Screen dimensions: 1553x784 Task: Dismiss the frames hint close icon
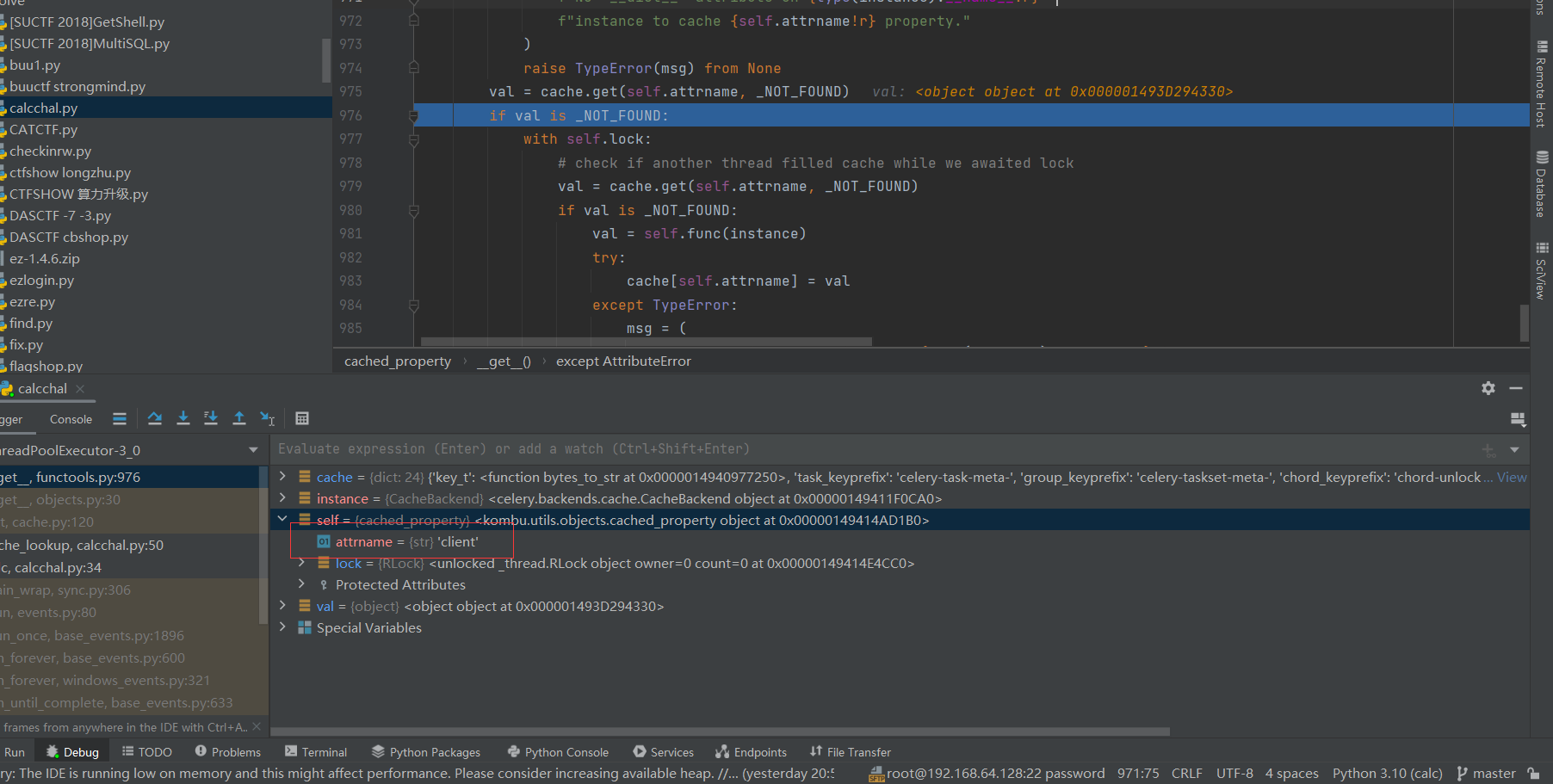pyautogui.click(x=257, y=726)
